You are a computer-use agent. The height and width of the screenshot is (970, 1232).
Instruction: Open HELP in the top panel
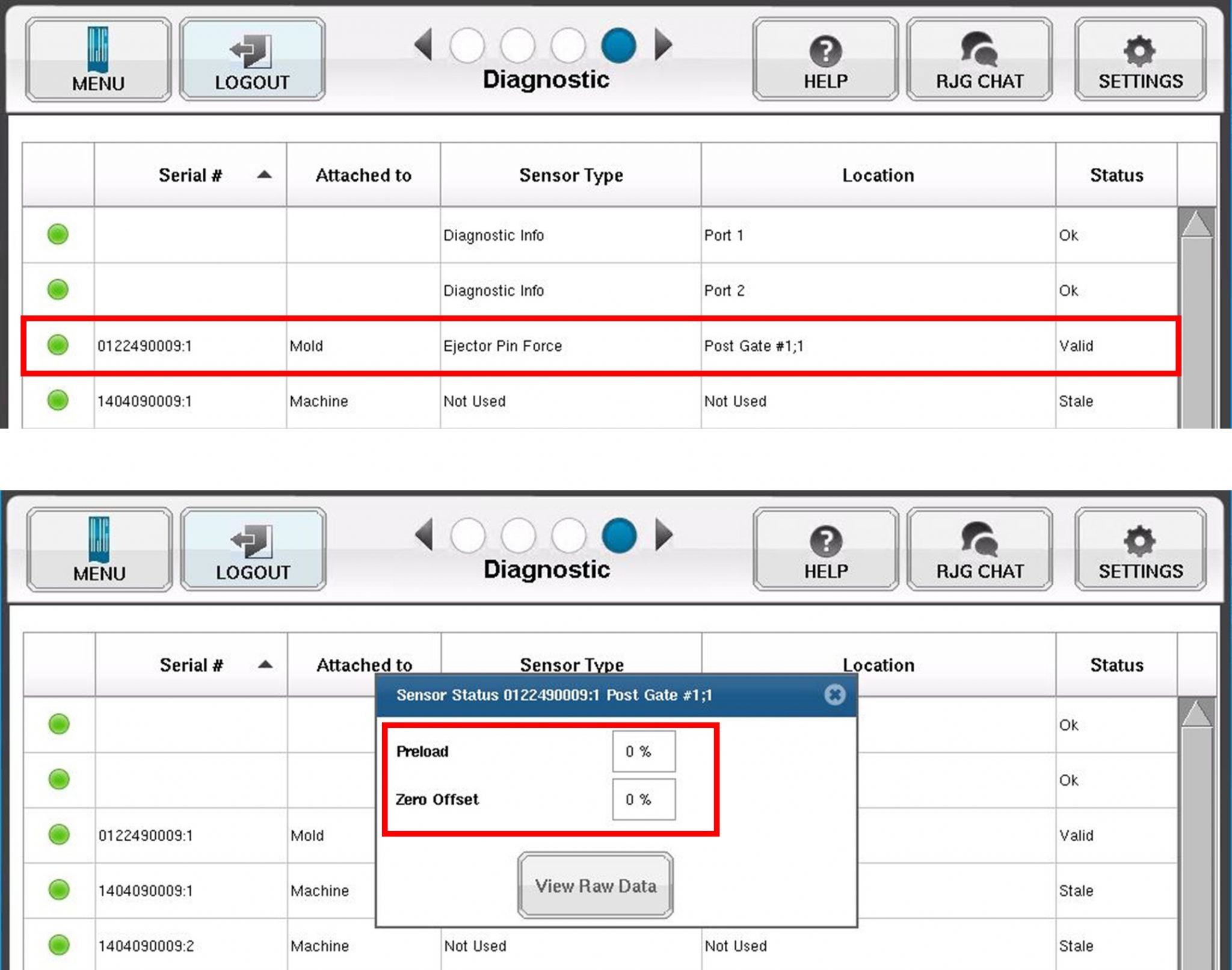pyautogui.click(x=825, y=60)
